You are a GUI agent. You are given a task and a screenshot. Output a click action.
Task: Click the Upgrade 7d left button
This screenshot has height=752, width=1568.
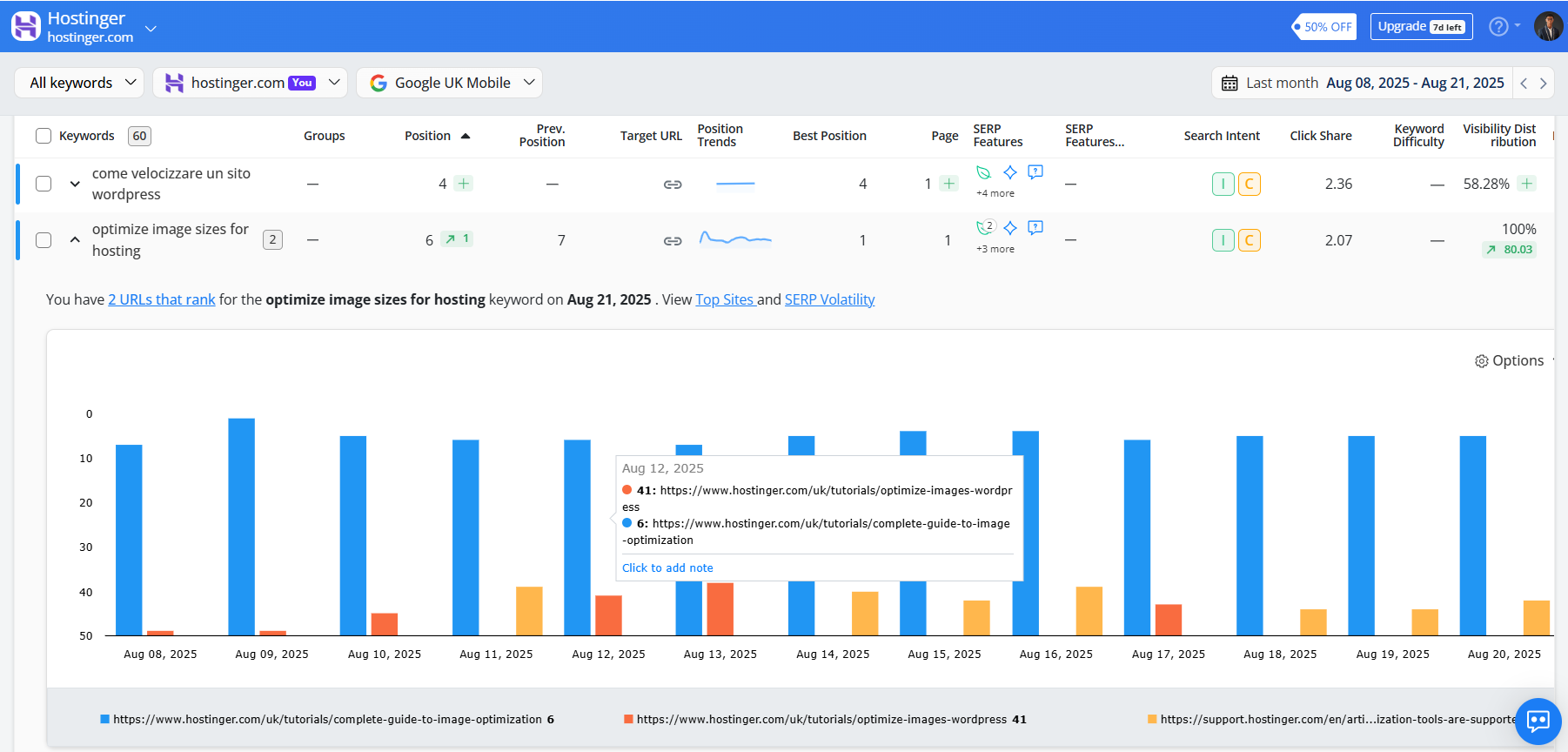(1422, 26)
